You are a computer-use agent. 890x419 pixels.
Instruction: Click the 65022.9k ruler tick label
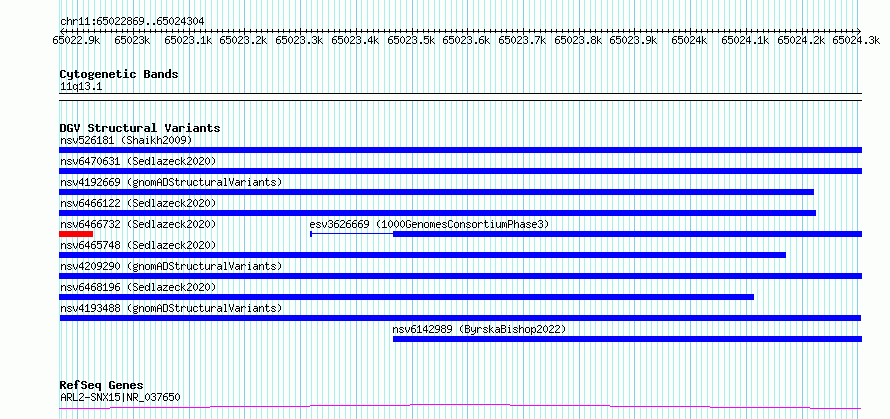pos(77,40)
